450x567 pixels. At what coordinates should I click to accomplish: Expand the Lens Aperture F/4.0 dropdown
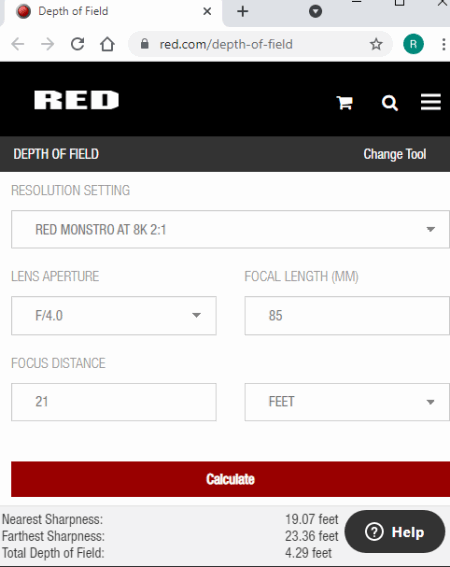click(114, 316)
